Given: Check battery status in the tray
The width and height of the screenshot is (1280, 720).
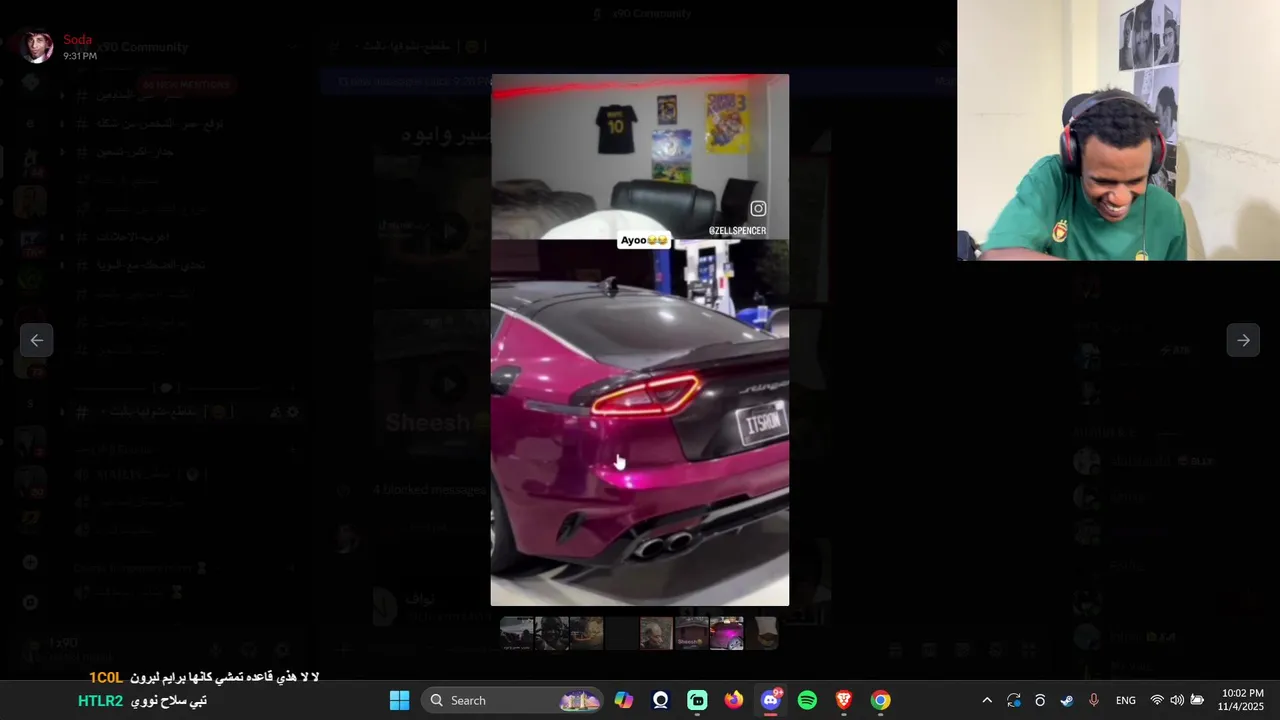Looking at the screenshot, I should (1197, 700).
